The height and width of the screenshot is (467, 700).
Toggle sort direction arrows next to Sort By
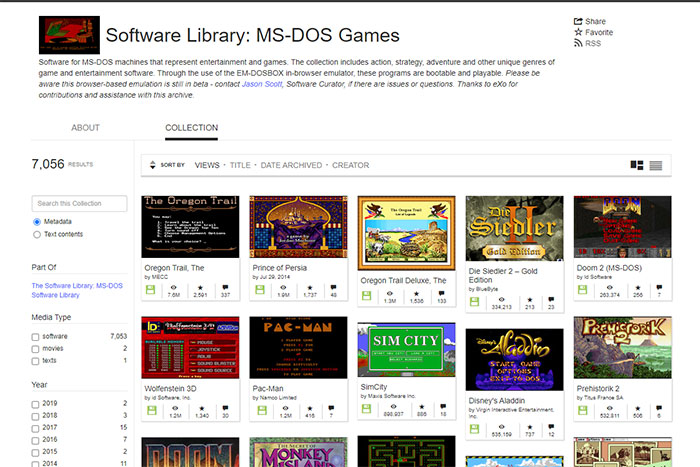coord(152,165)
